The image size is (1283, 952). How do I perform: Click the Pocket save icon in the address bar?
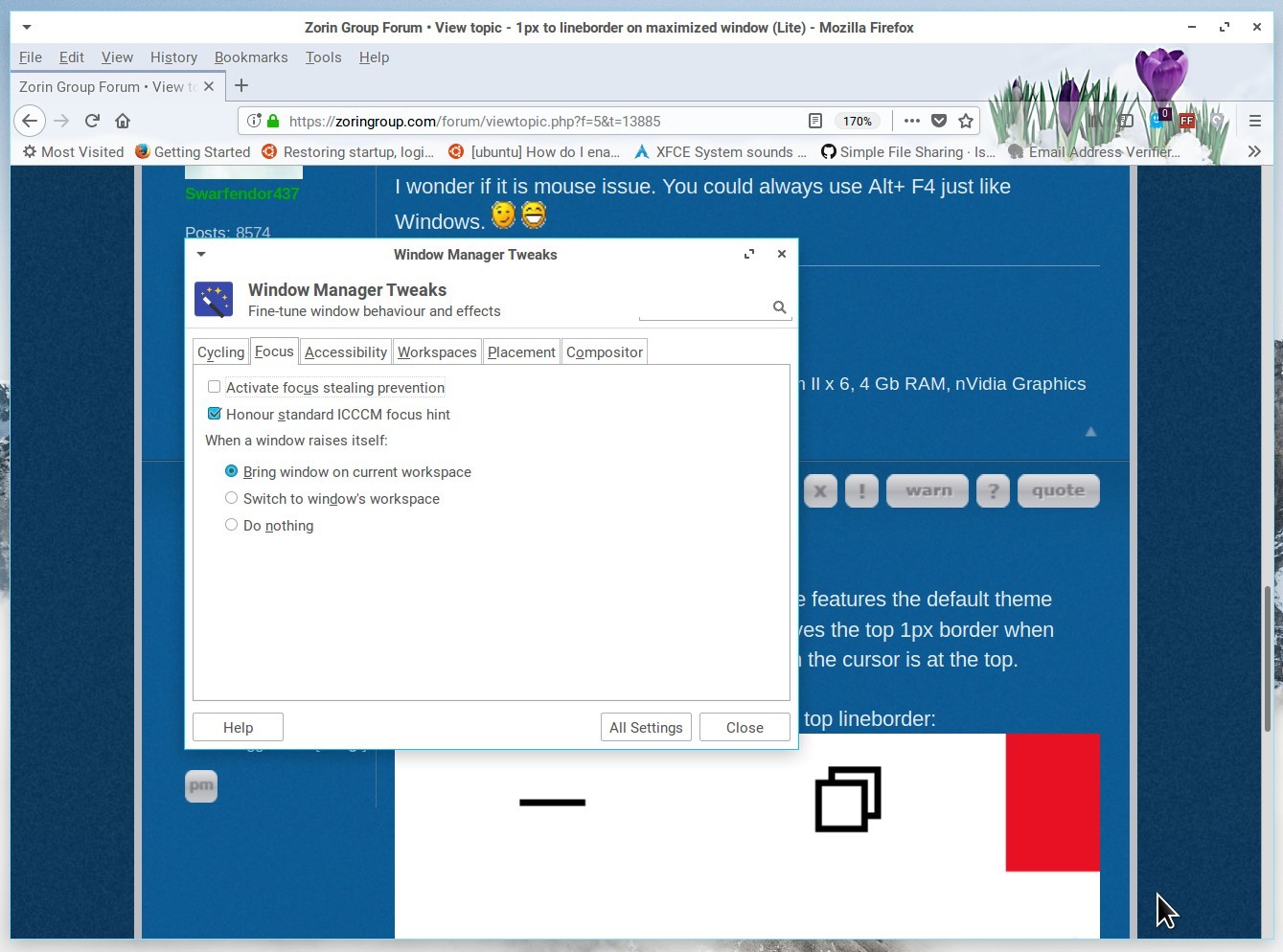click(939, 121)
